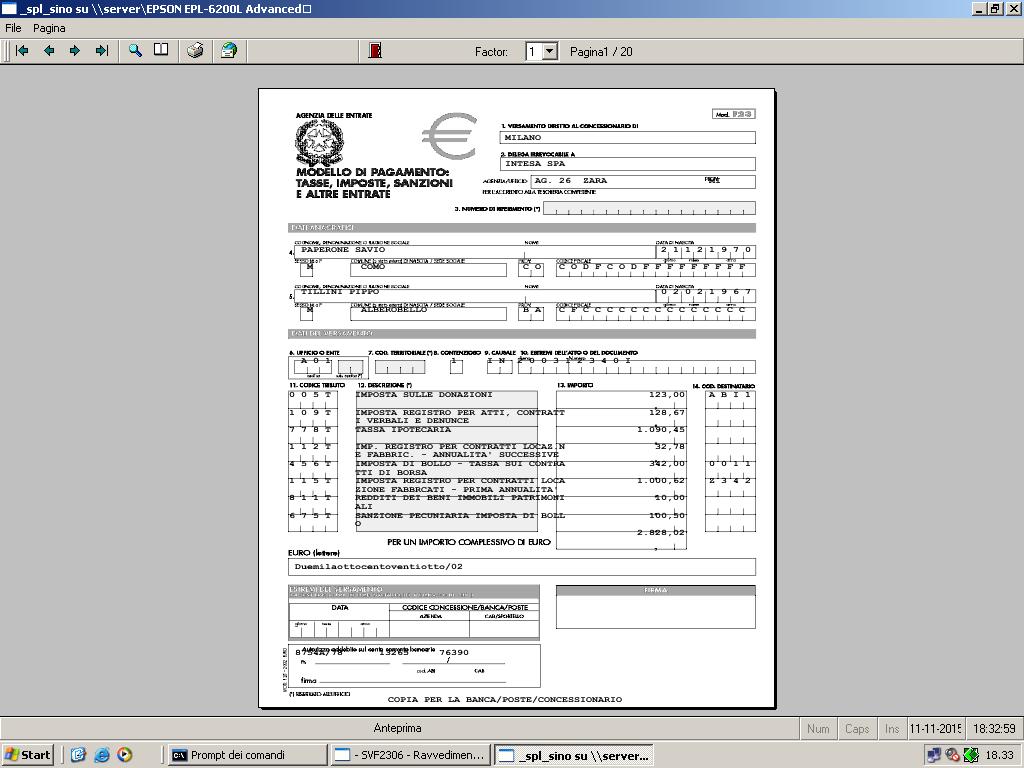
Task: Click the Pagina1 / 20 page indicator
Action: pyautogui.click(x=601, y=52)
